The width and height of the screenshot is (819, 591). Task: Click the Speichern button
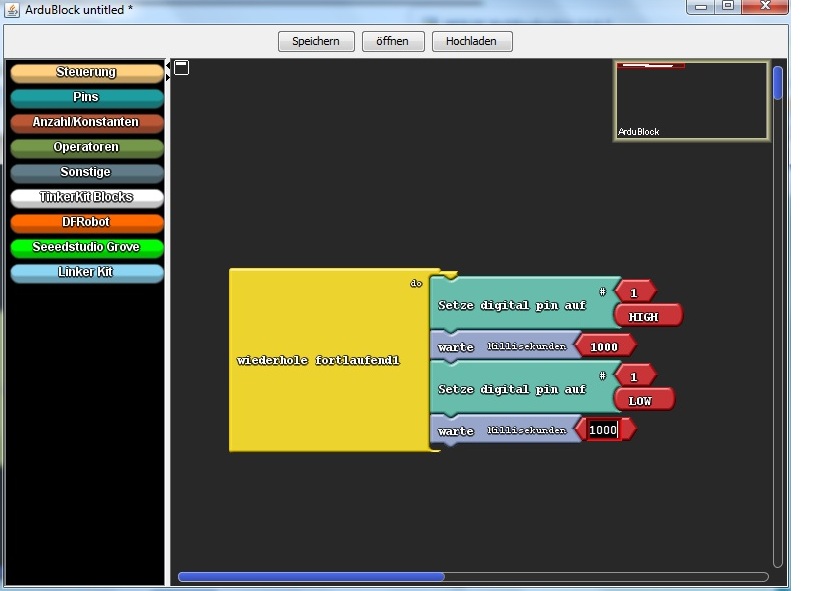(x=316, y=41)
